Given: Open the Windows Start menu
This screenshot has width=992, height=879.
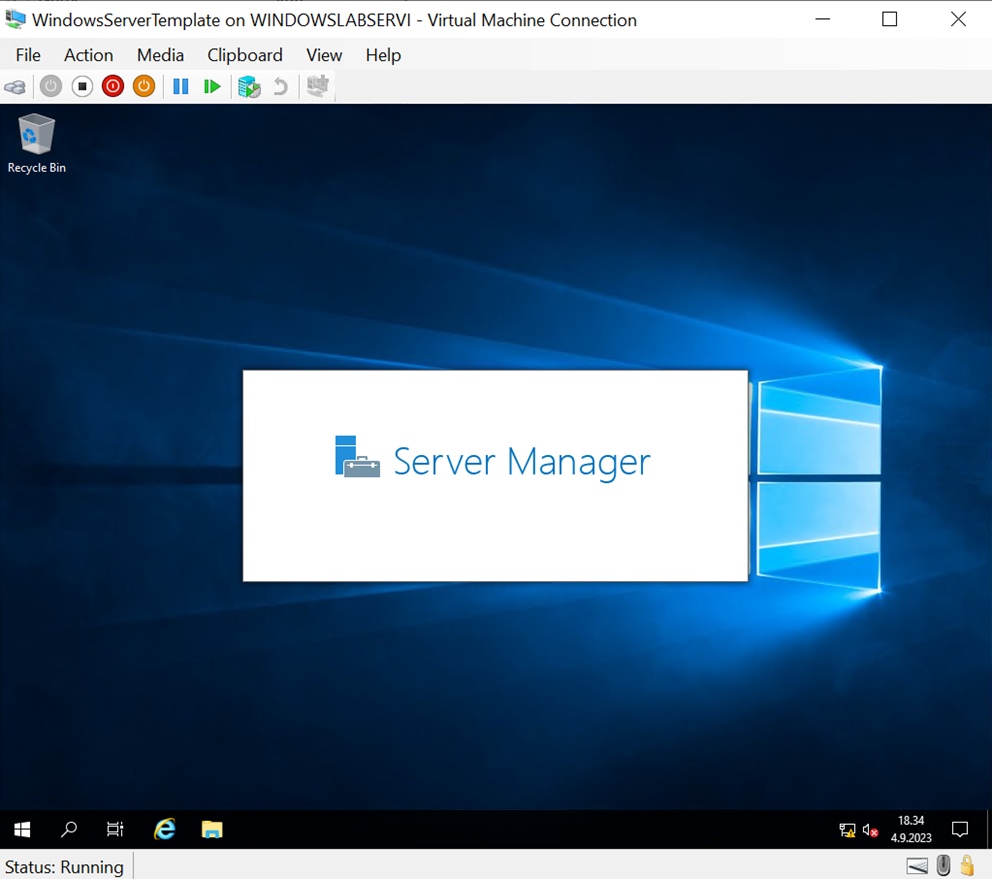Looking at the screenshot, I should [x=22, y=829].
